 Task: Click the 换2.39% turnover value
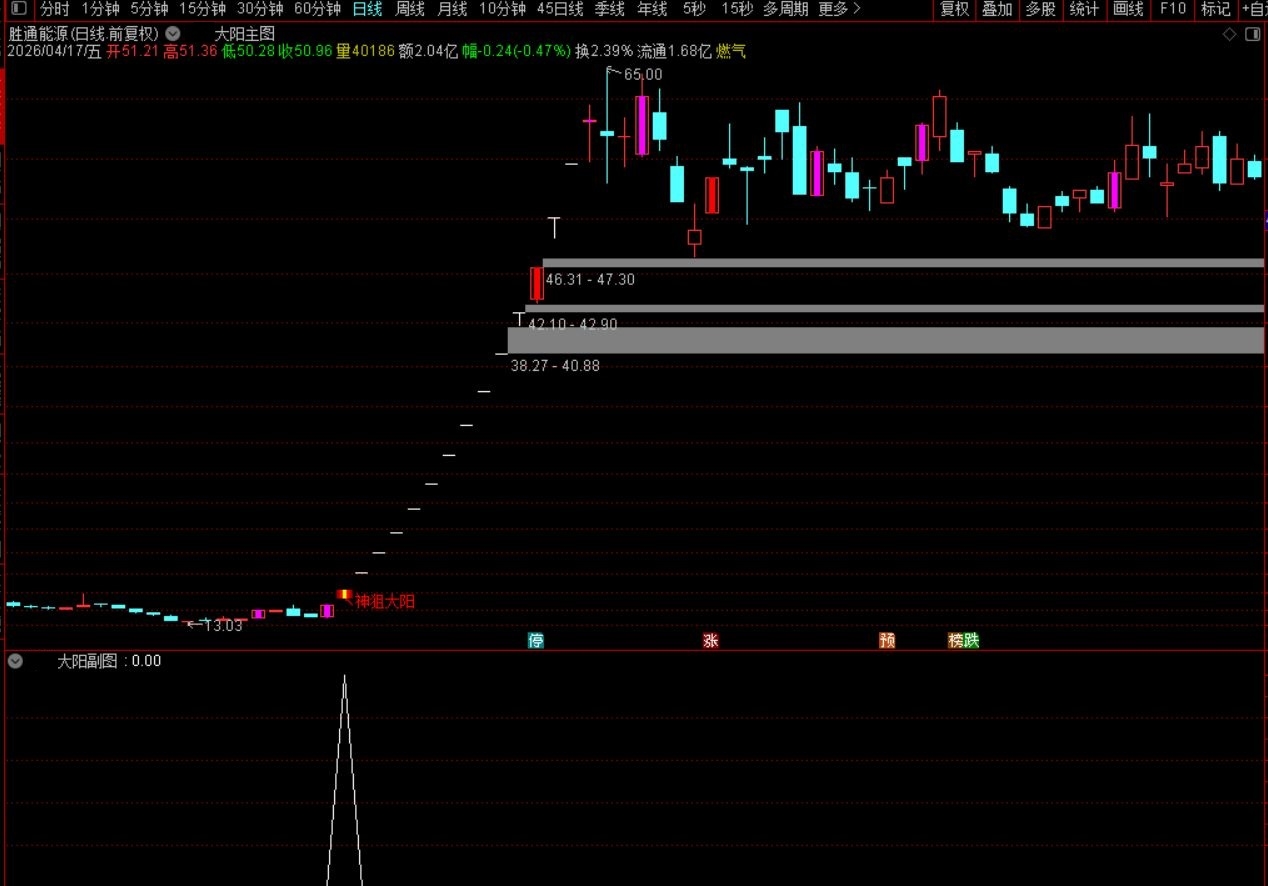coord(604,51)
